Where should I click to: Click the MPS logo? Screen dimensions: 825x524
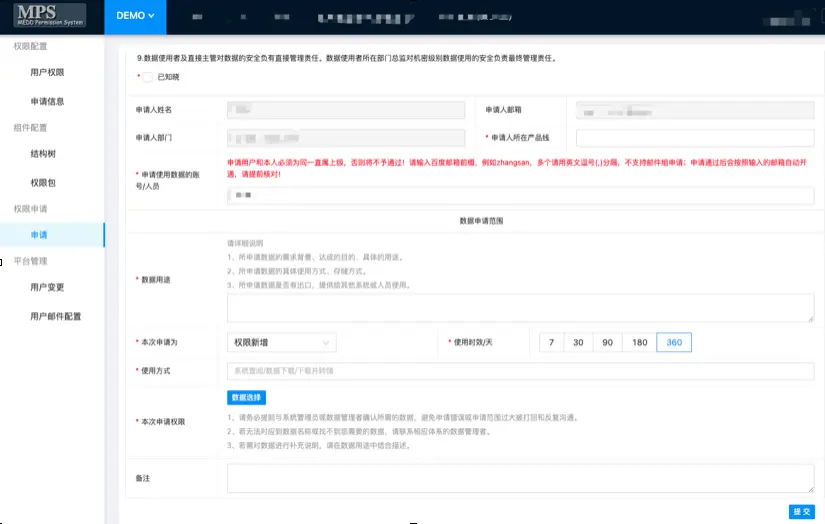click(50, 15)
